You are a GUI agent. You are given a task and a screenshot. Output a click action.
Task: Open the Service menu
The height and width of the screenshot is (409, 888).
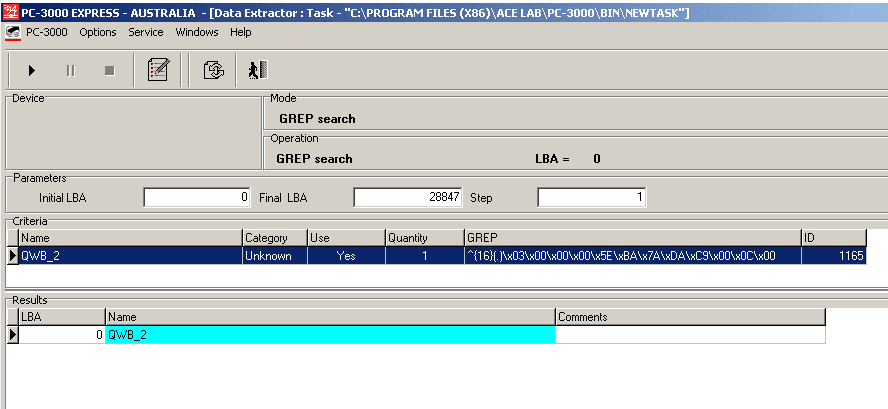point(146,32)
